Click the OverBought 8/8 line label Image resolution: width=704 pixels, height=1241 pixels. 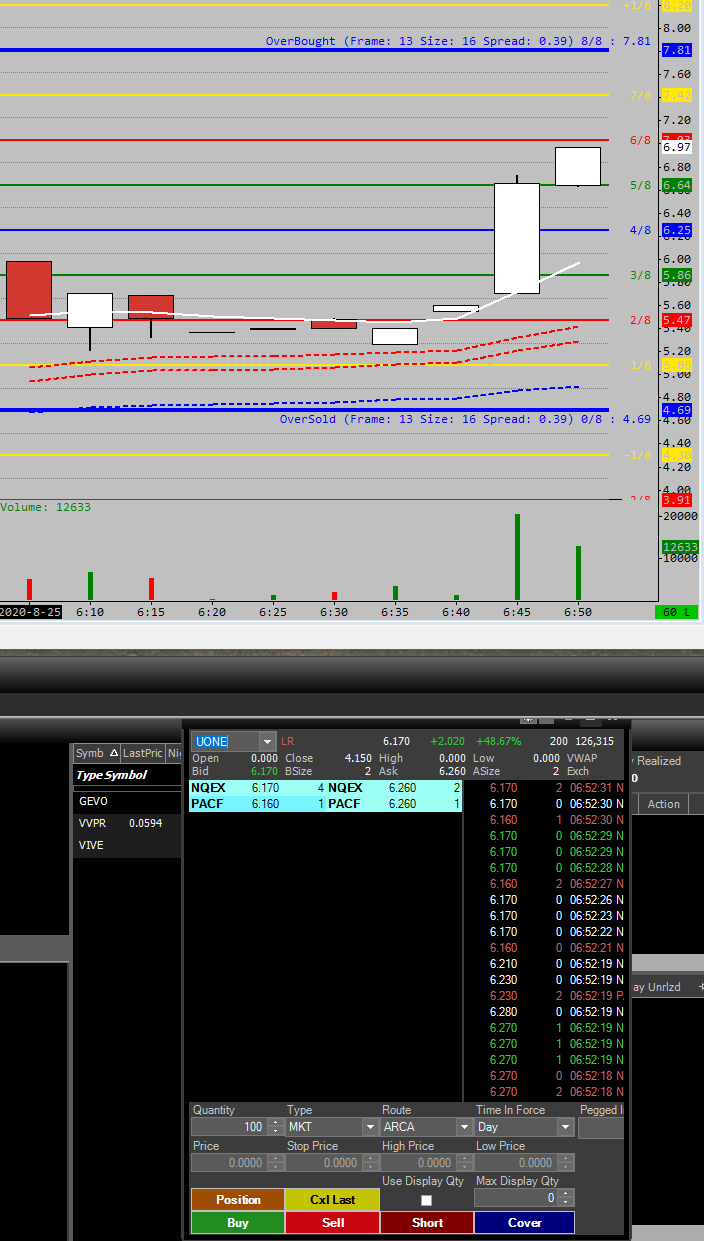pos(458,42)
